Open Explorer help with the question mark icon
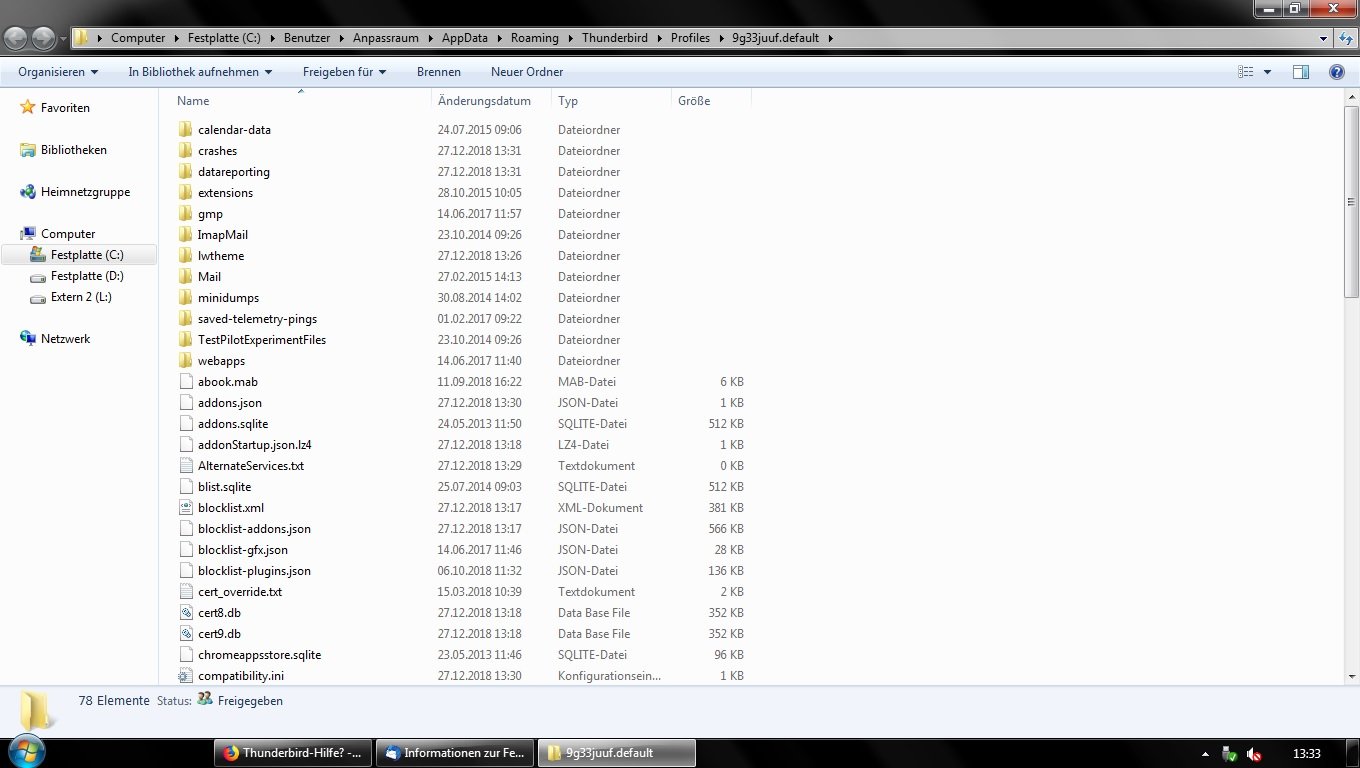The height and width of the screenshot is (768, 1360). coord(1337,72)
